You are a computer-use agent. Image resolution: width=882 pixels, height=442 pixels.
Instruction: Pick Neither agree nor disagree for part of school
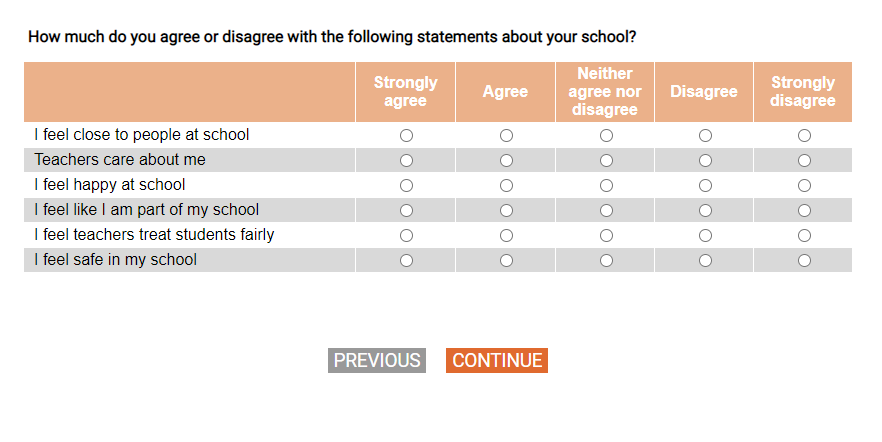[x=606, y=210]
